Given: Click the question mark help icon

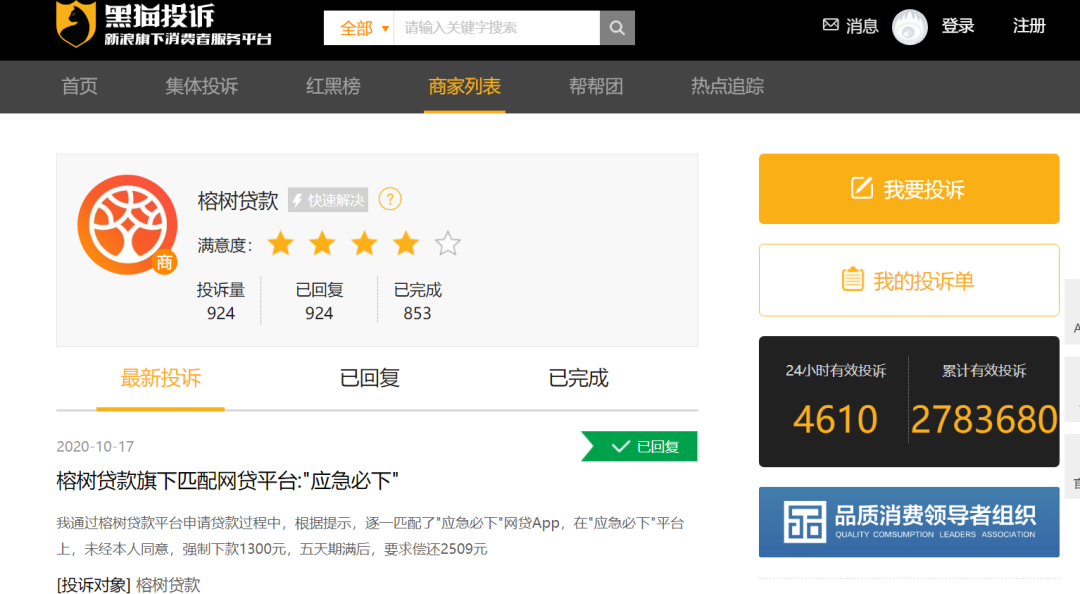Looking at the screenshot, I should (x=391, y=199).
